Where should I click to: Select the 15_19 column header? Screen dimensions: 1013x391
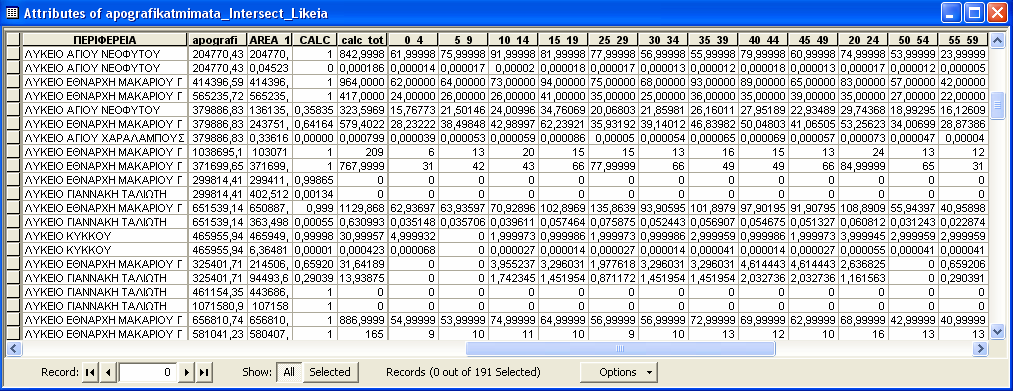pyautogui.click(x=562, y=40)
